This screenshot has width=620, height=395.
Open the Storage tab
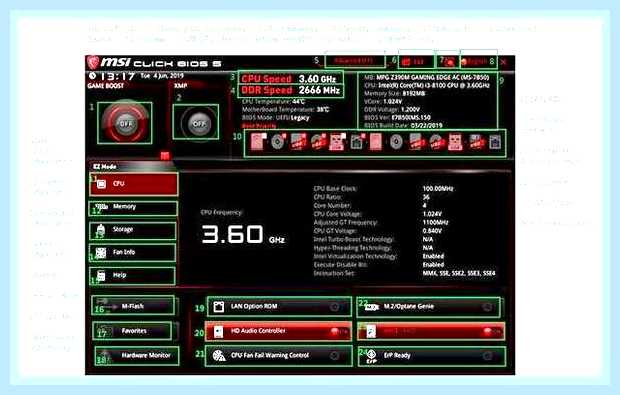132,230
